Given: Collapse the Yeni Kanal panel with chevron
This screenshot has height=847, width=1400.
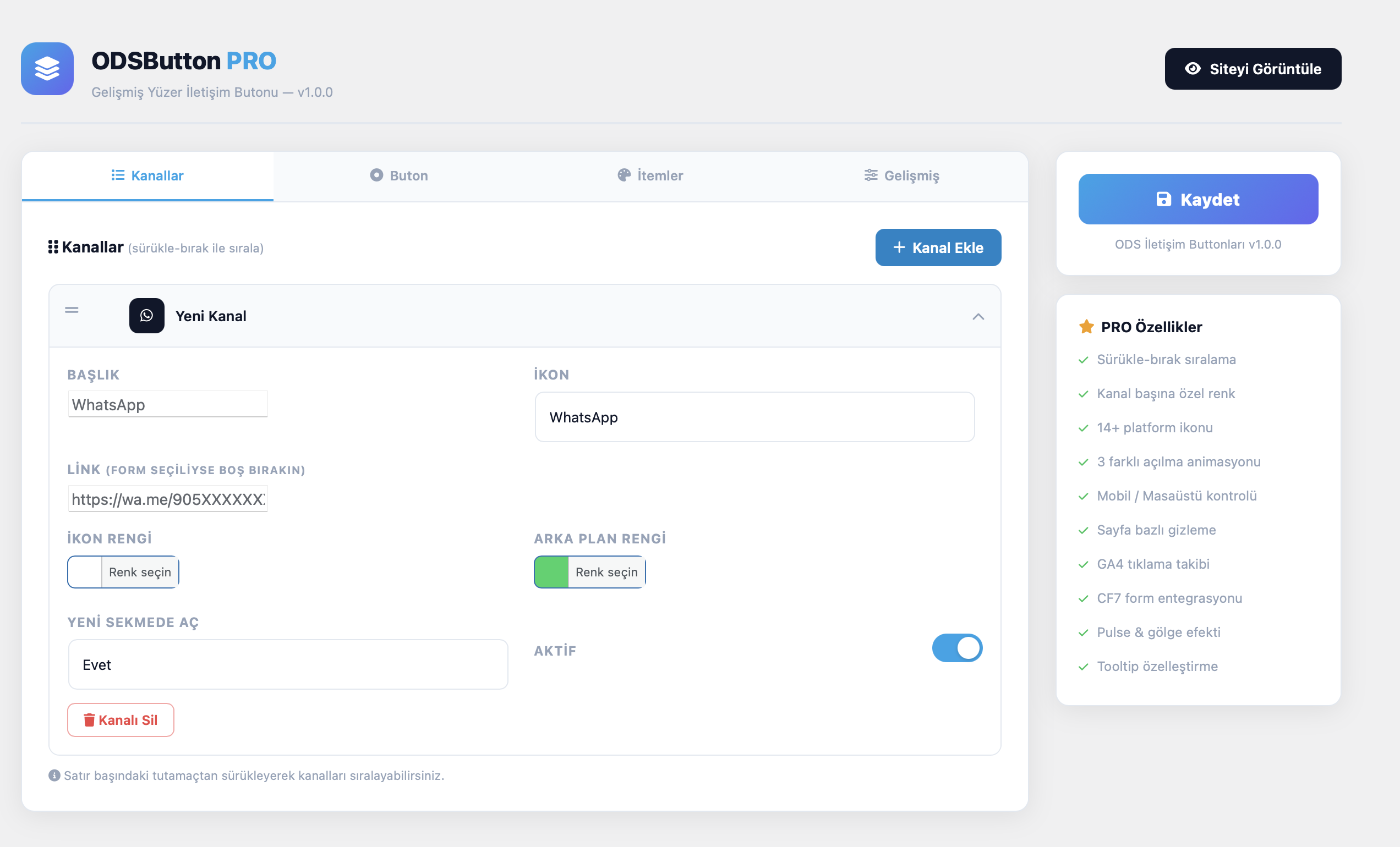Looking at the screenshot, I should point(978,316).
